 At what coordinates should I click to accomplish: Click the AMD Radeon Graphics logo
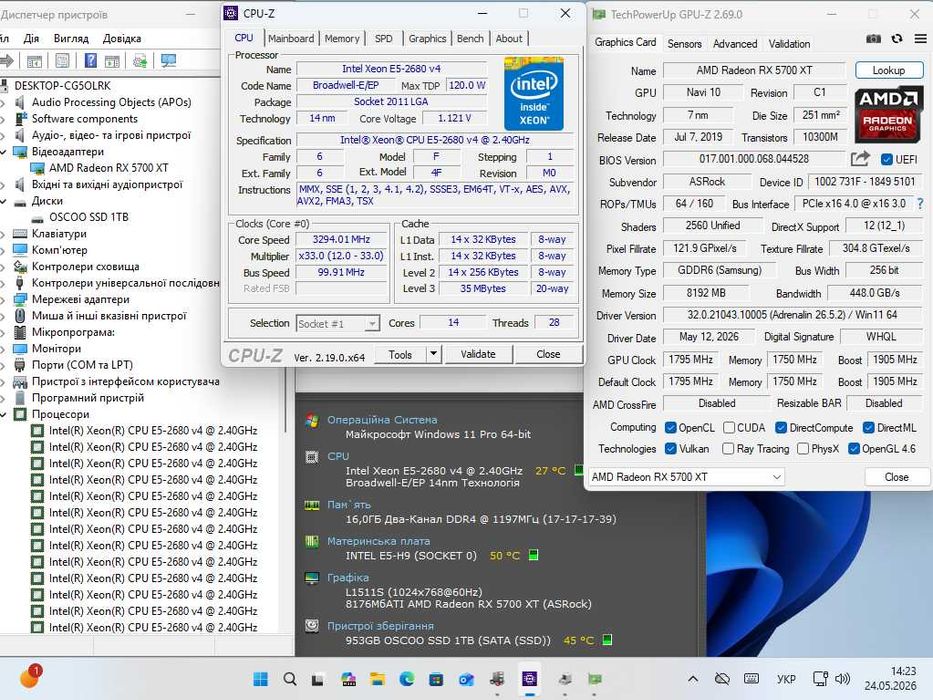887,115
